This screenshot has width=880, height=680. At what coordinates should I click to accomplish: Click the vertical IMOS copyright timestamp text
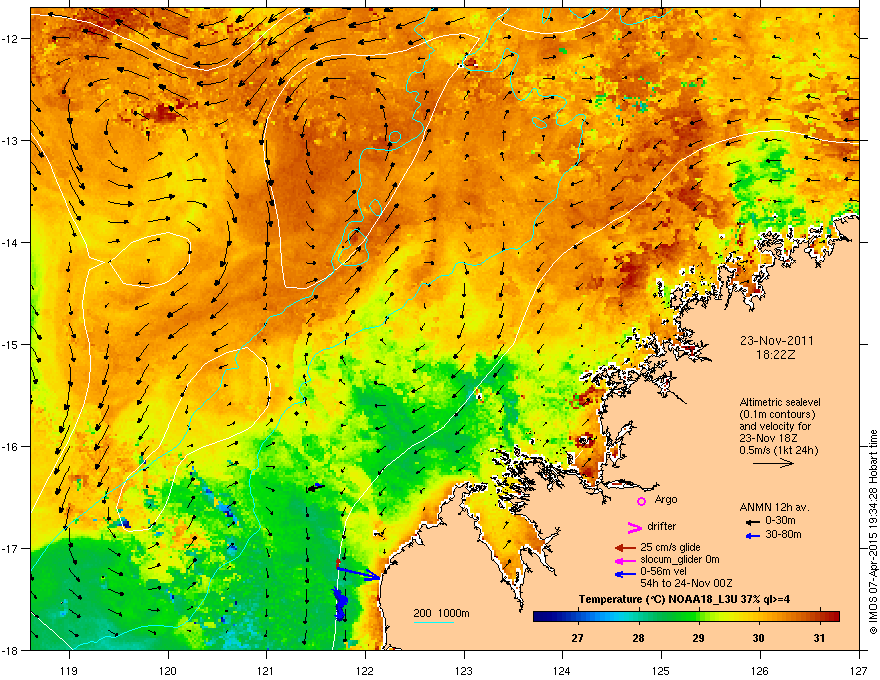click(x=873, y=532)
